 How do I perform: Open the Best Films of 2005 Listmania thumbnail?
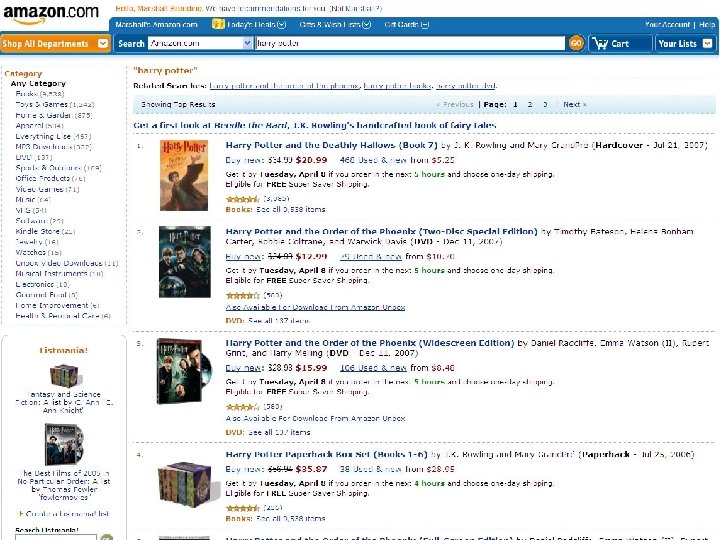[64, 444]
